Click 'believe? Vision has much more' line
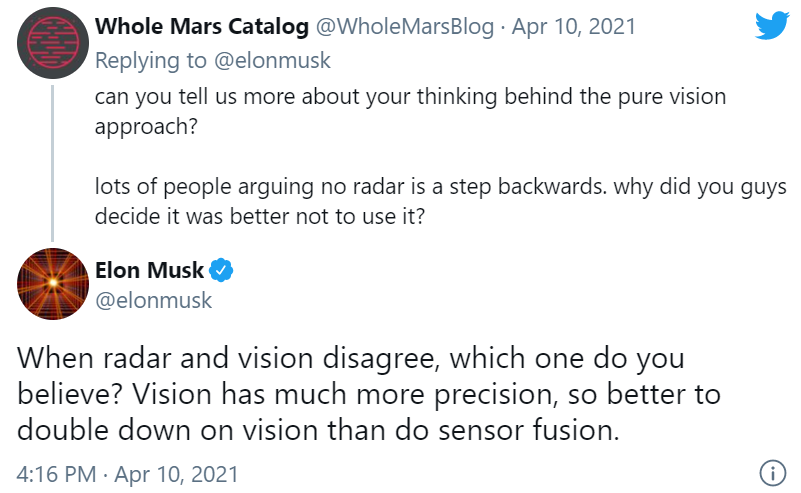This screenshot has height=493, width=801. (x=369, y=394)
